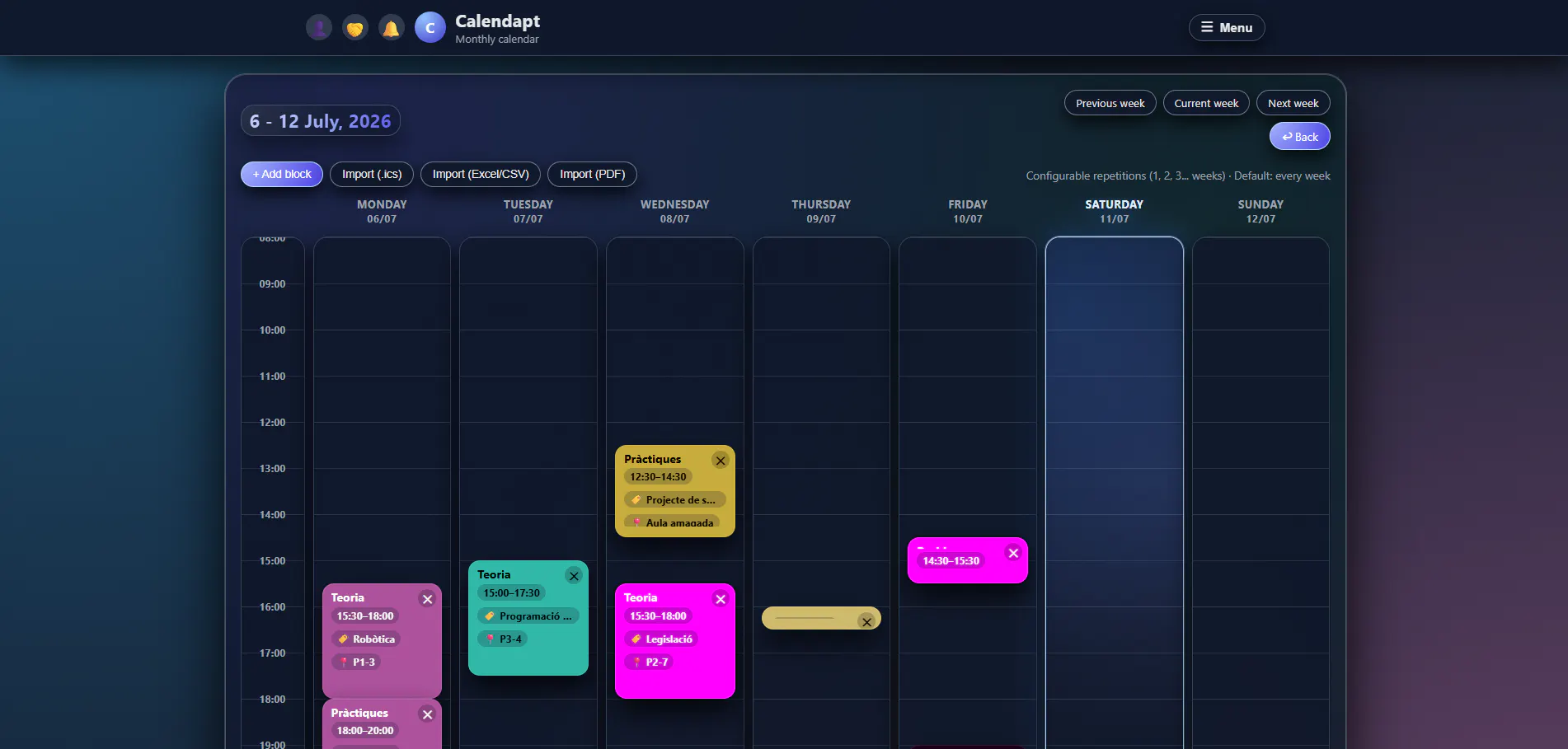Select the Friday 10/07 column header
1568x749 pixels.
click(968, 211)
